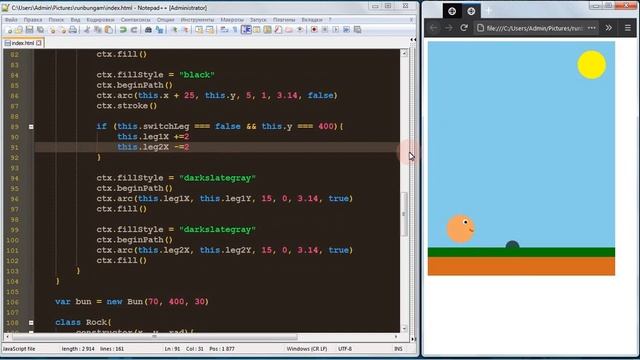The width and height of the screenshot is (640, 360).
Task: Click the Save All toolbar icon
Action: (40, 29)
